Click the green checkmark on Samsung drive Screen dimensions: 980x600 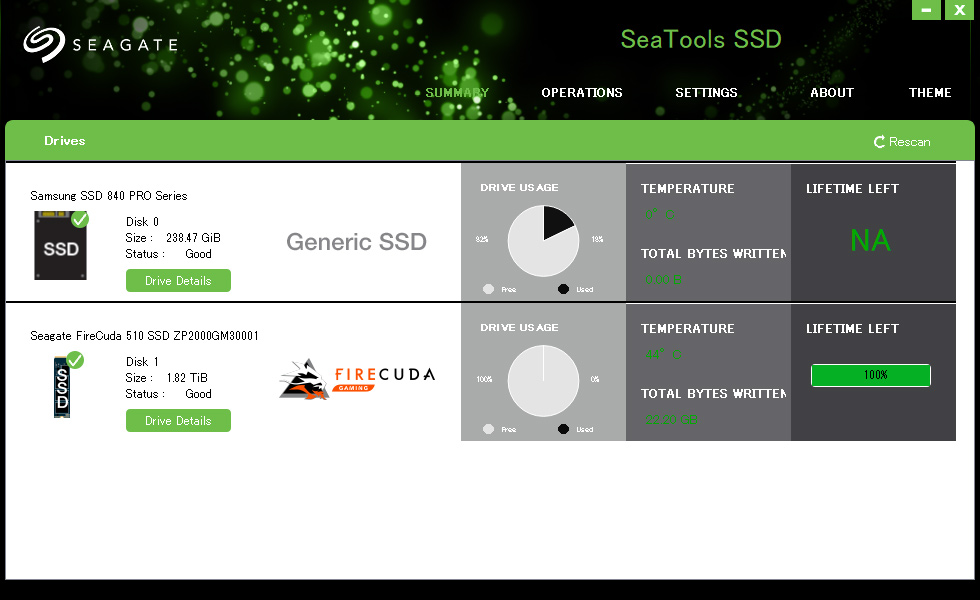pos(80,219)
